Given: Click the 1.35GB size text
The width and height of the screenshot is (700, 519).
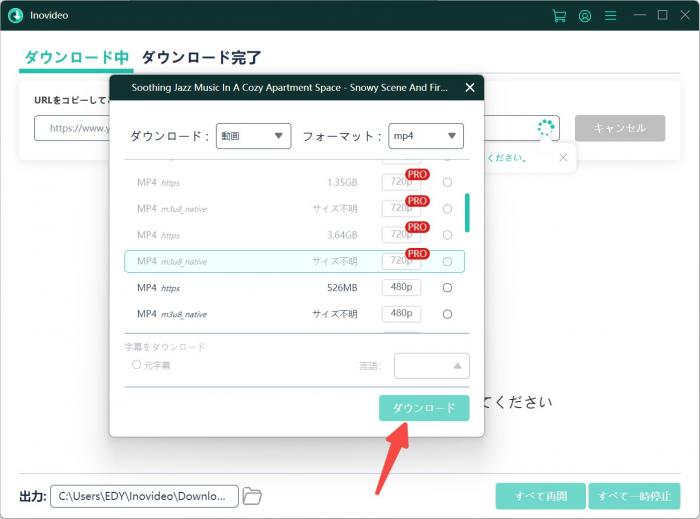Looking at the screenshot, I should [x=342, y=182].
